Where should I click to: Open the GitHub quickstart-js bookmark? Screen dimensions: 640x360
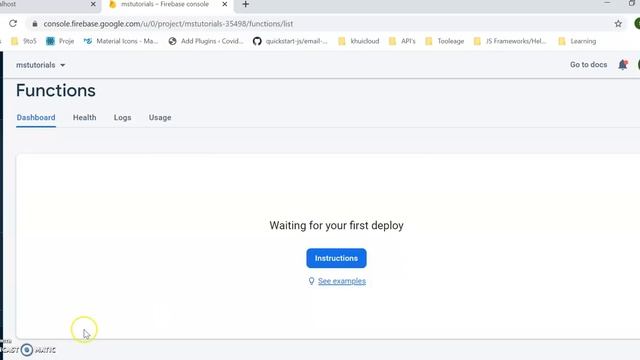[x=290, y=41]
